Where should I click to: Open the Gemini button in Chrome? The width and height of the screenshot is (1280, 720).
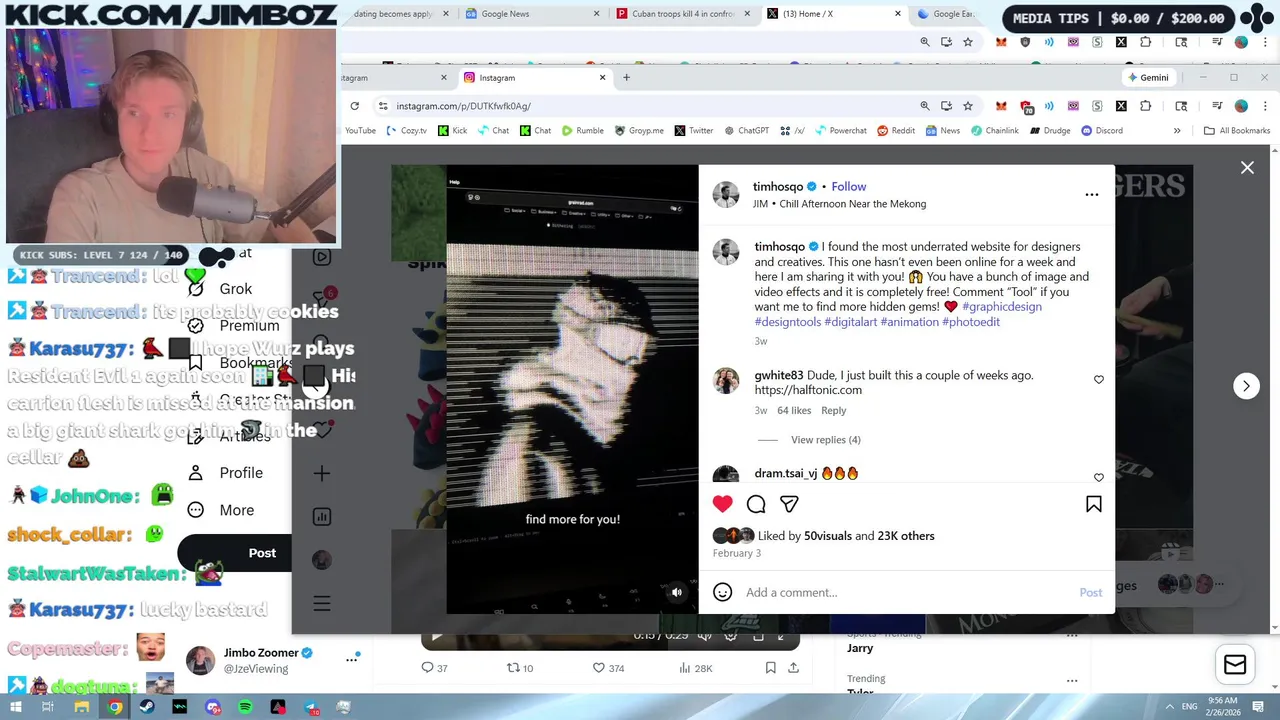(x=1148, y=77)
